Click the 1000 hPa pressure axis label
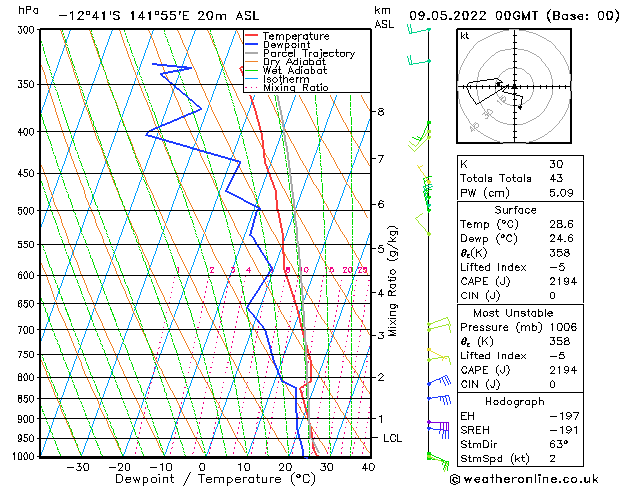629x486 pixels. click(x=23, y=456)
